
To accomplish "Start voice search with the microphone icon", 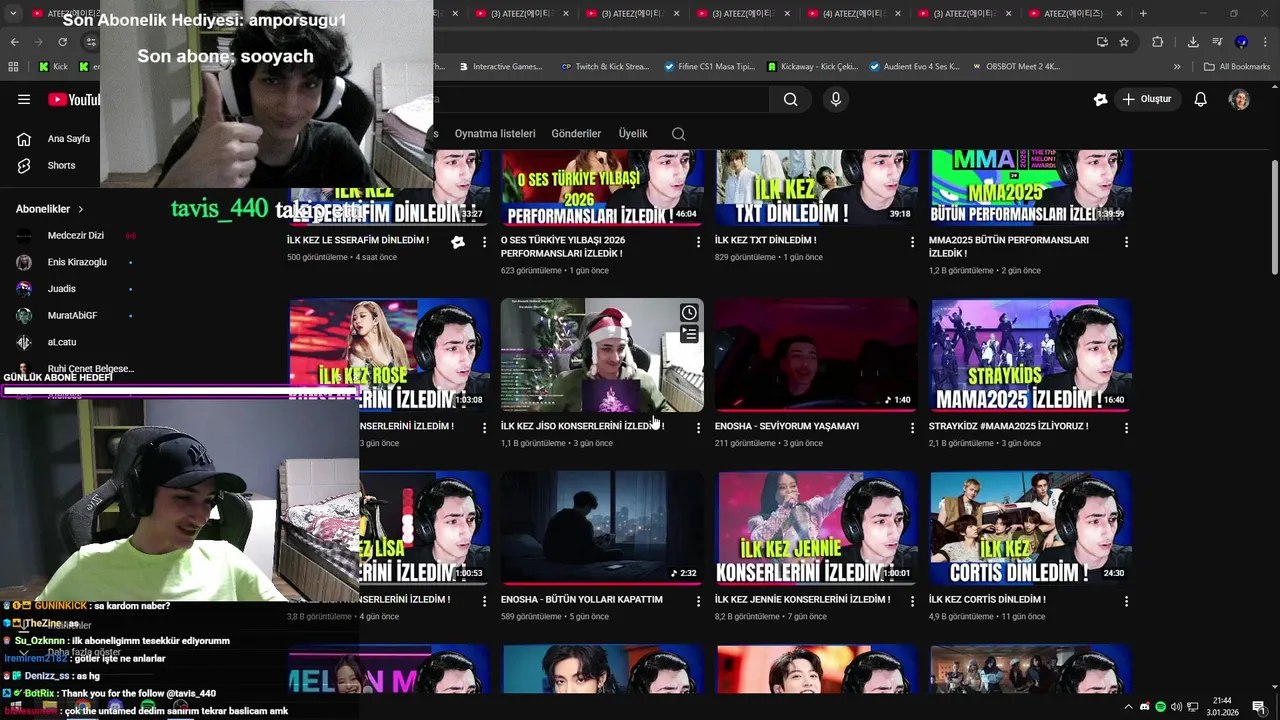I will [836, 99].
